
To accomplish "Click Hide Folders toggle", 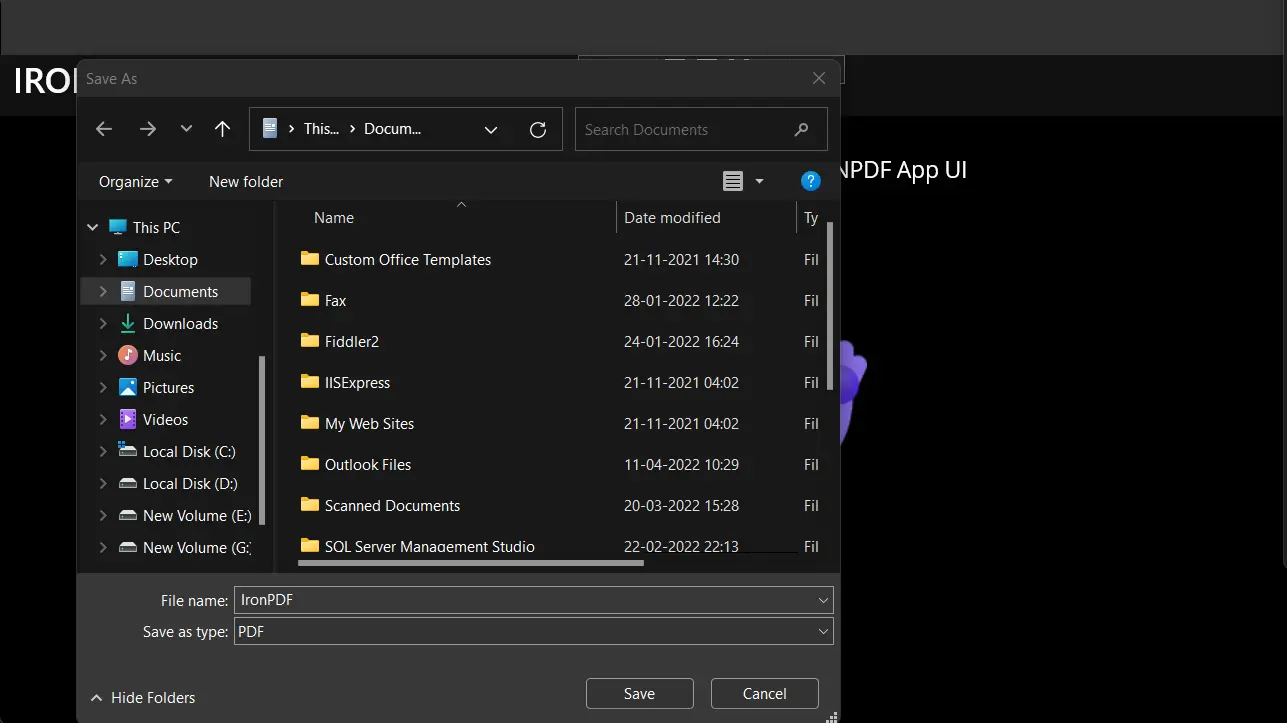I will point(142,697).
